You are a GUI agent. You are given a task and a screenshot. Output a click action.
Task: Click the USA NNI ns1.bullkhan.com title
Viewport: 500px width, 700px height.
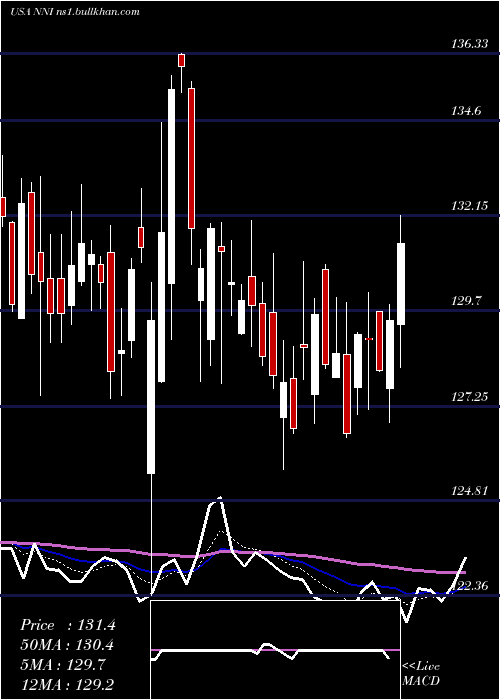75,12
